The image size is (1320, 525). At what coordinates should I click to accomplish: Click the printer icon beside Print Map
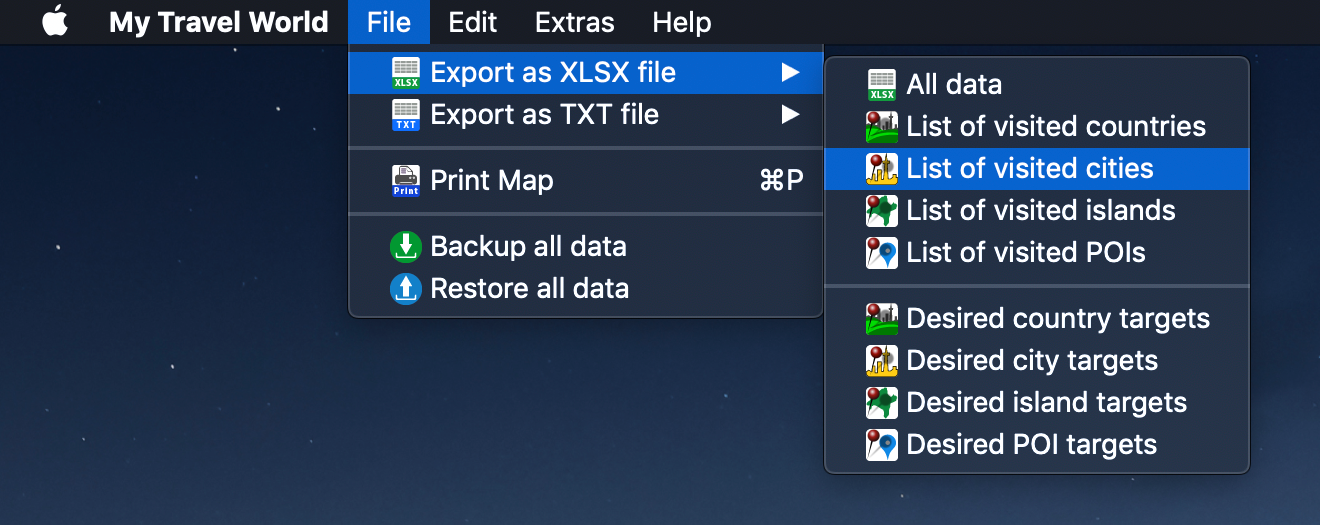(406, 181)
